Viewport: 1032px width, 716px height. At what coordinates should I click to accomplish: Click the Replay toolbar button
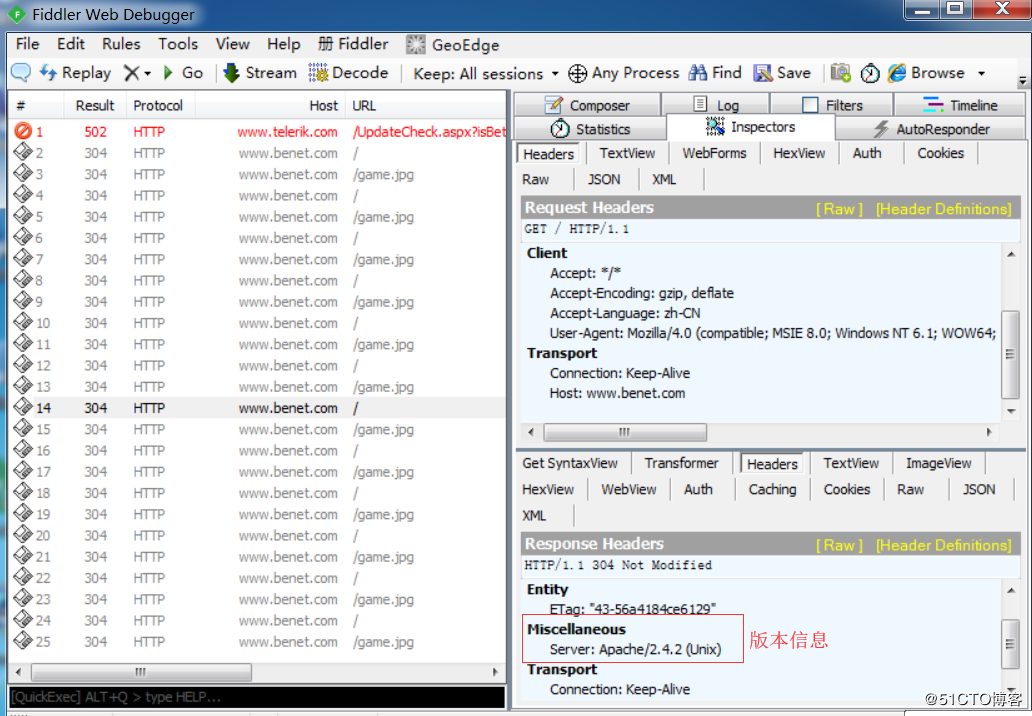click(x=75, y=72)
